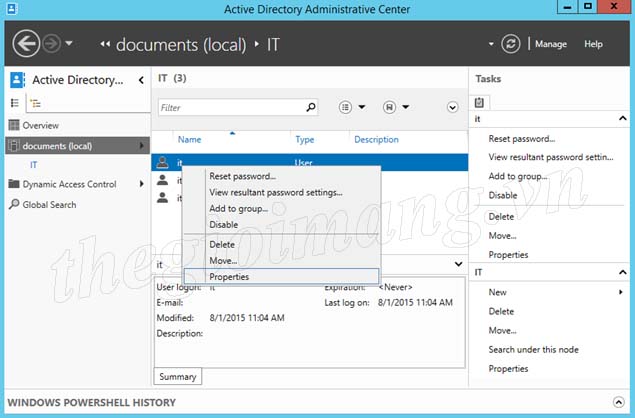The width and height of the screenshot is (635, 418).
Task: Click View resultant password settings in Tasks
Action: tap(551, 157)
